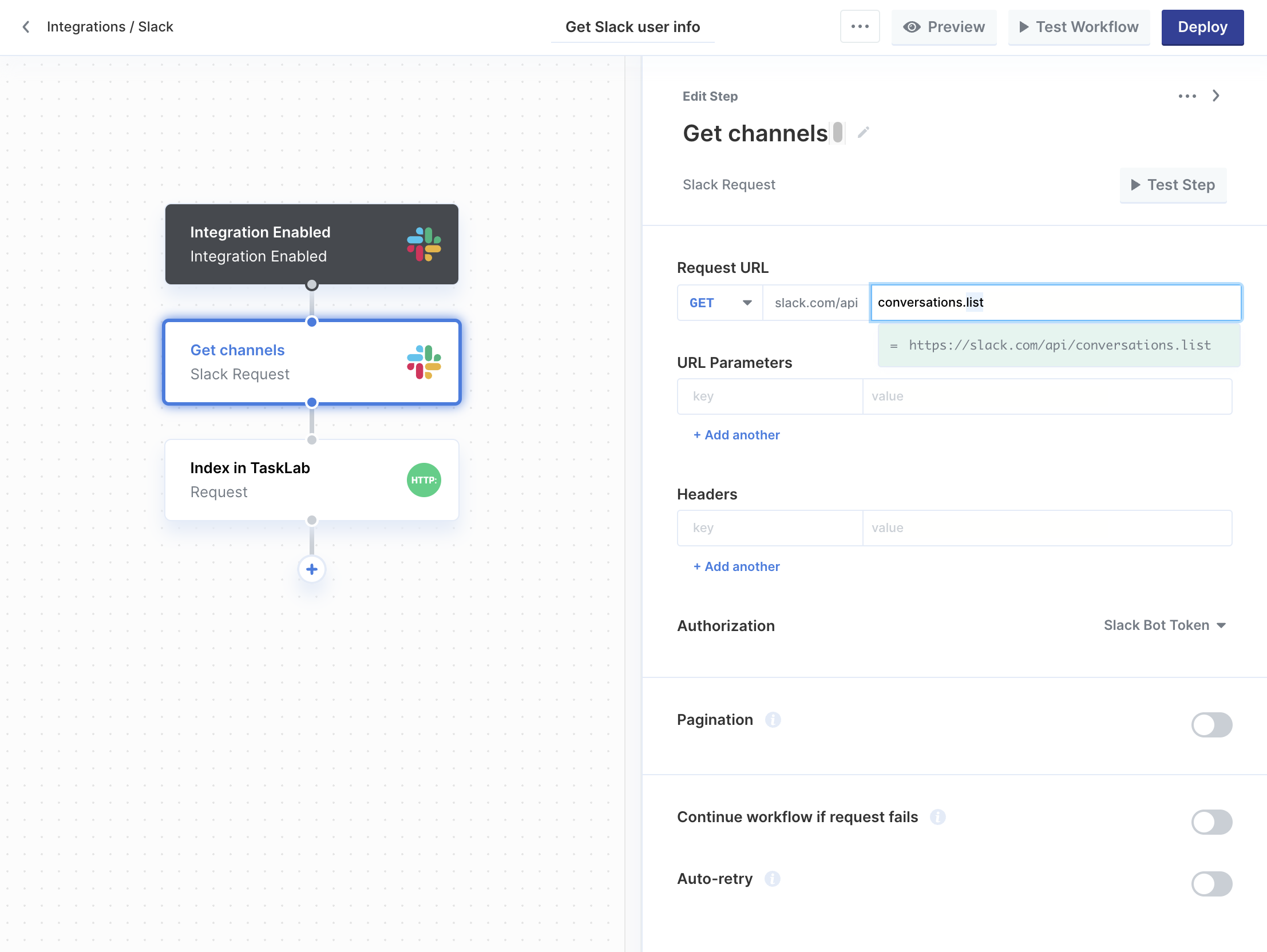Click the Pagination info icon
This screenshot has height=952, width=1267.
tap(773, 720)
